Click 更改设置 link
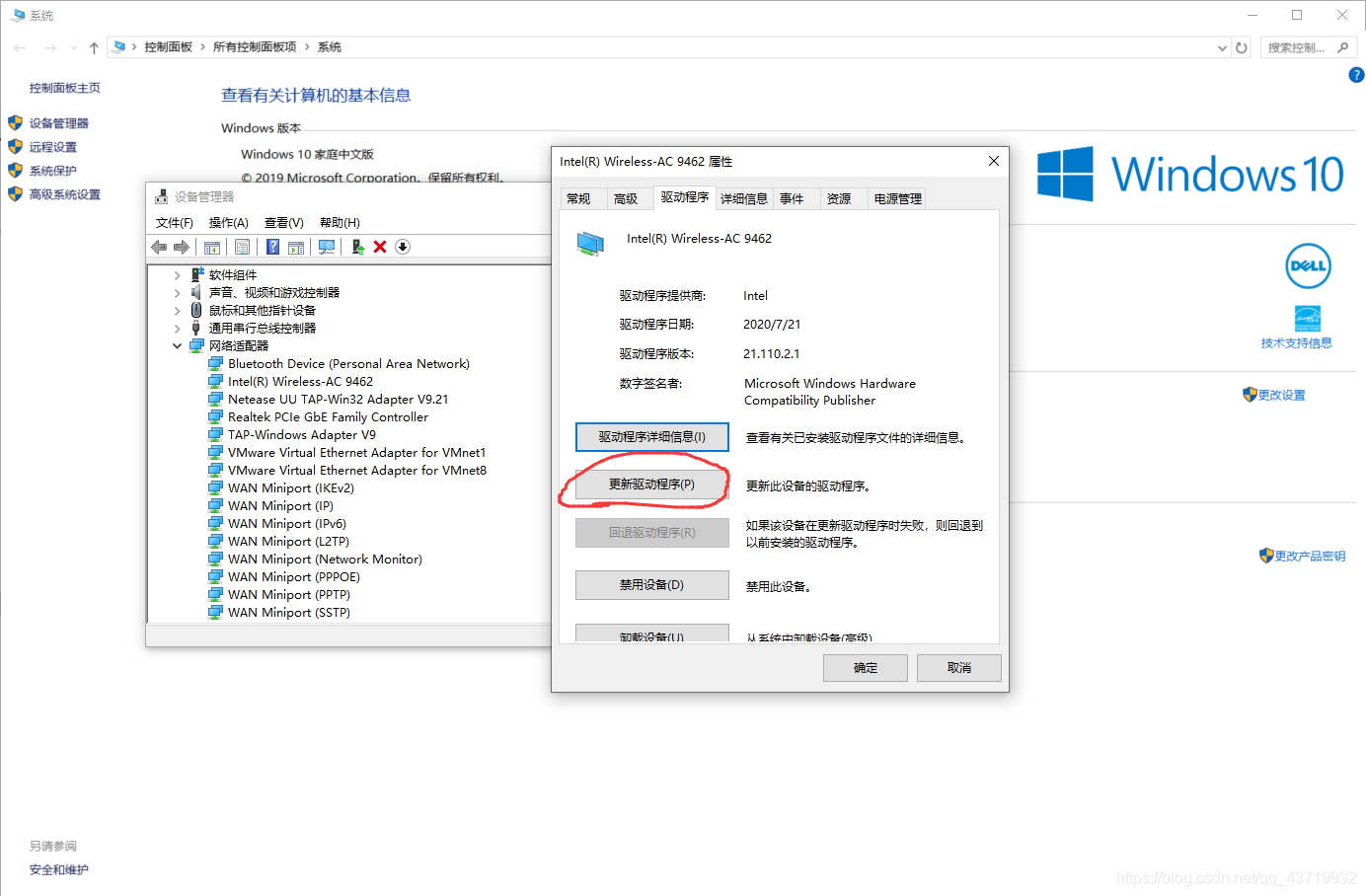The height and width of the screenshot is (896, 1366). [x=1281, y=395]
